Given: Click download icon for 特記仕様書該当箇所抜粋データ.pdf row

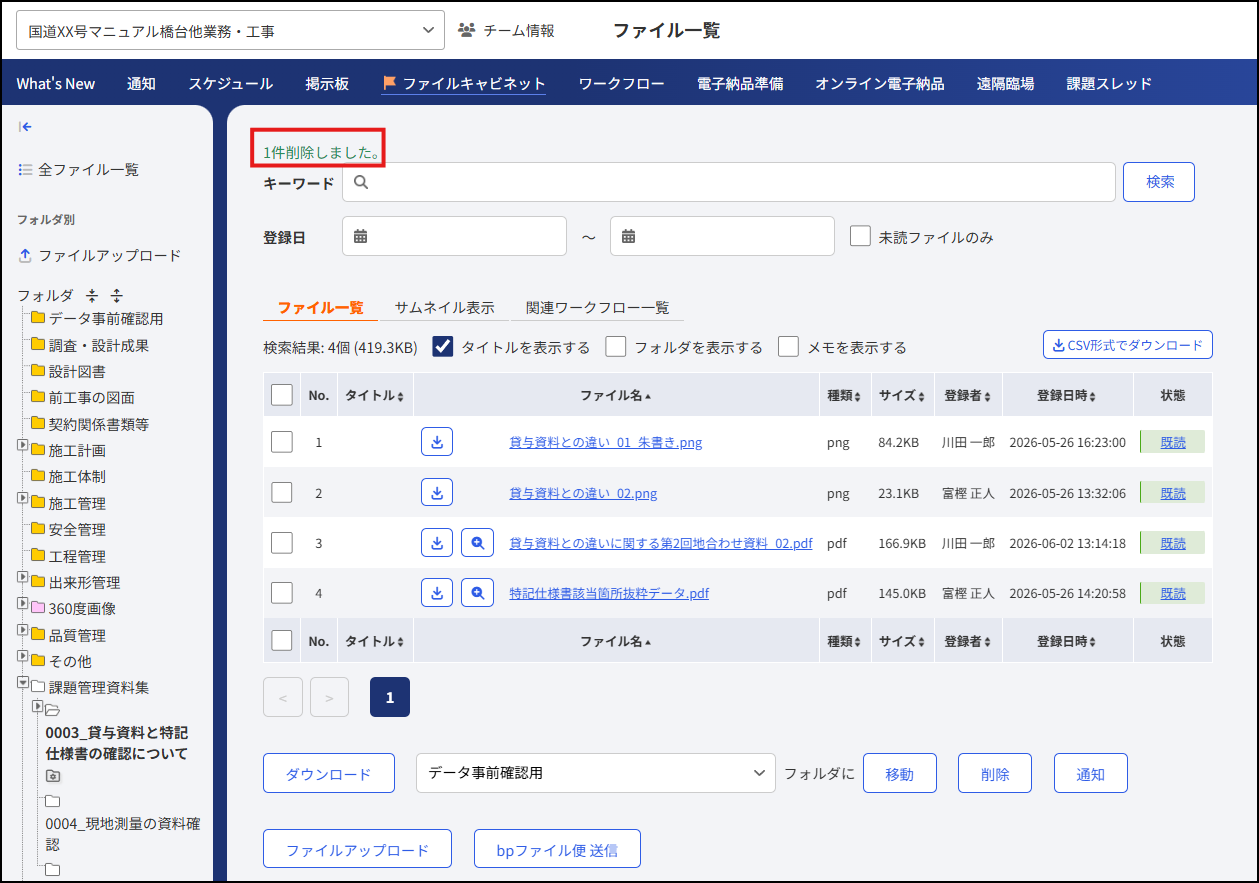Looking at the screenshot, I should pos(437,592).
